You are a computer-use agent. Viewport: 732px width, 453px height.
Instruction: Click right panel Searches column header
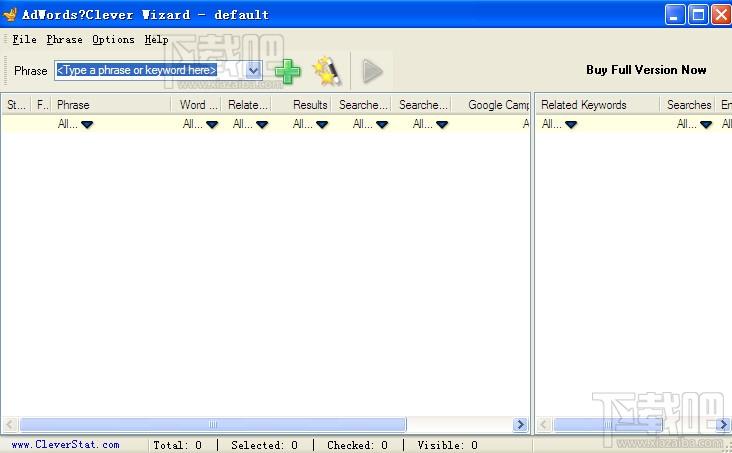click(688, 105)
